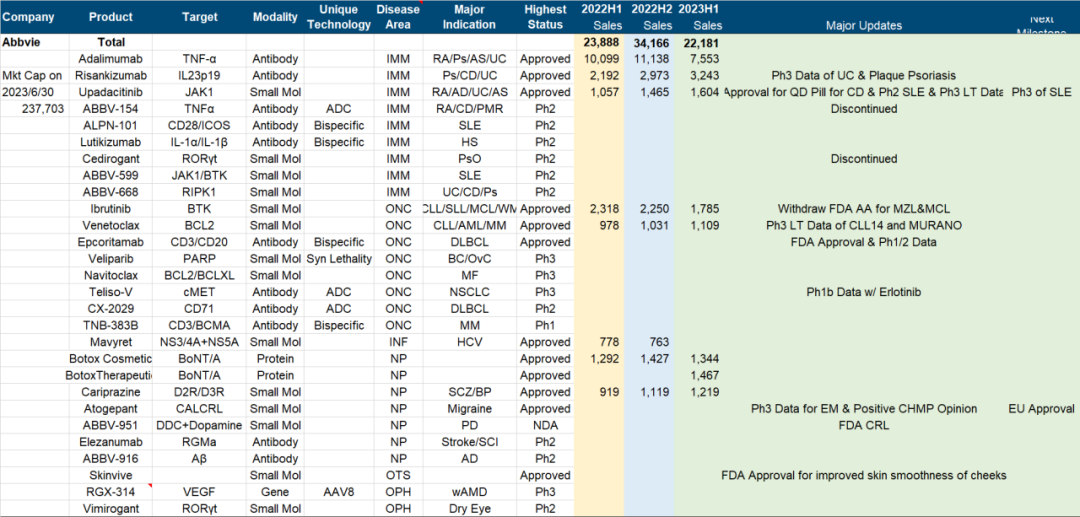The height and width of the screenshot is (517, 1080).
Task: Select the CX-2029 product cell
Action: click(111, 308)
